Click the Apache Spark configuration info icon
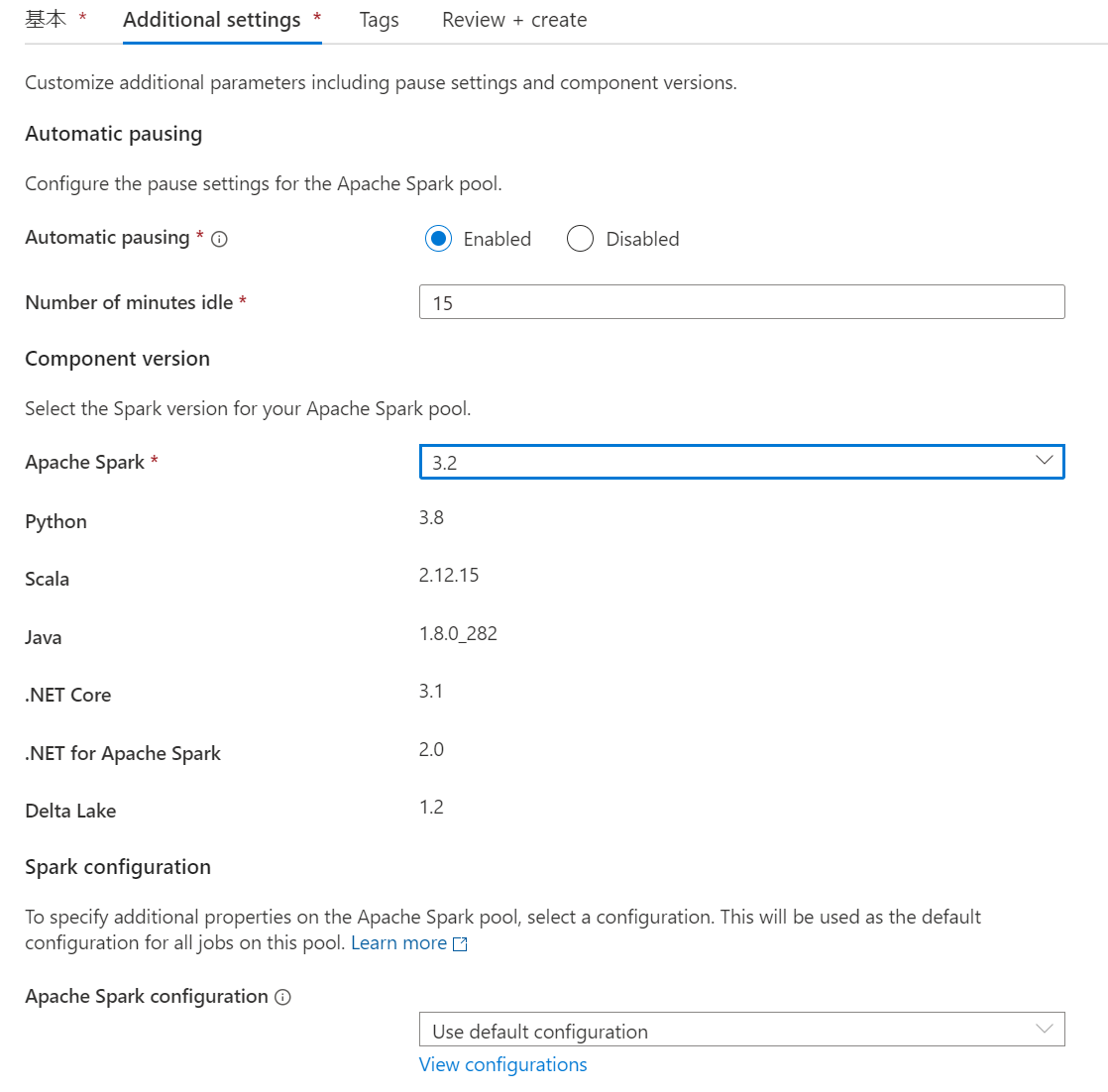 pyautogui.click(x=282, y=997)
